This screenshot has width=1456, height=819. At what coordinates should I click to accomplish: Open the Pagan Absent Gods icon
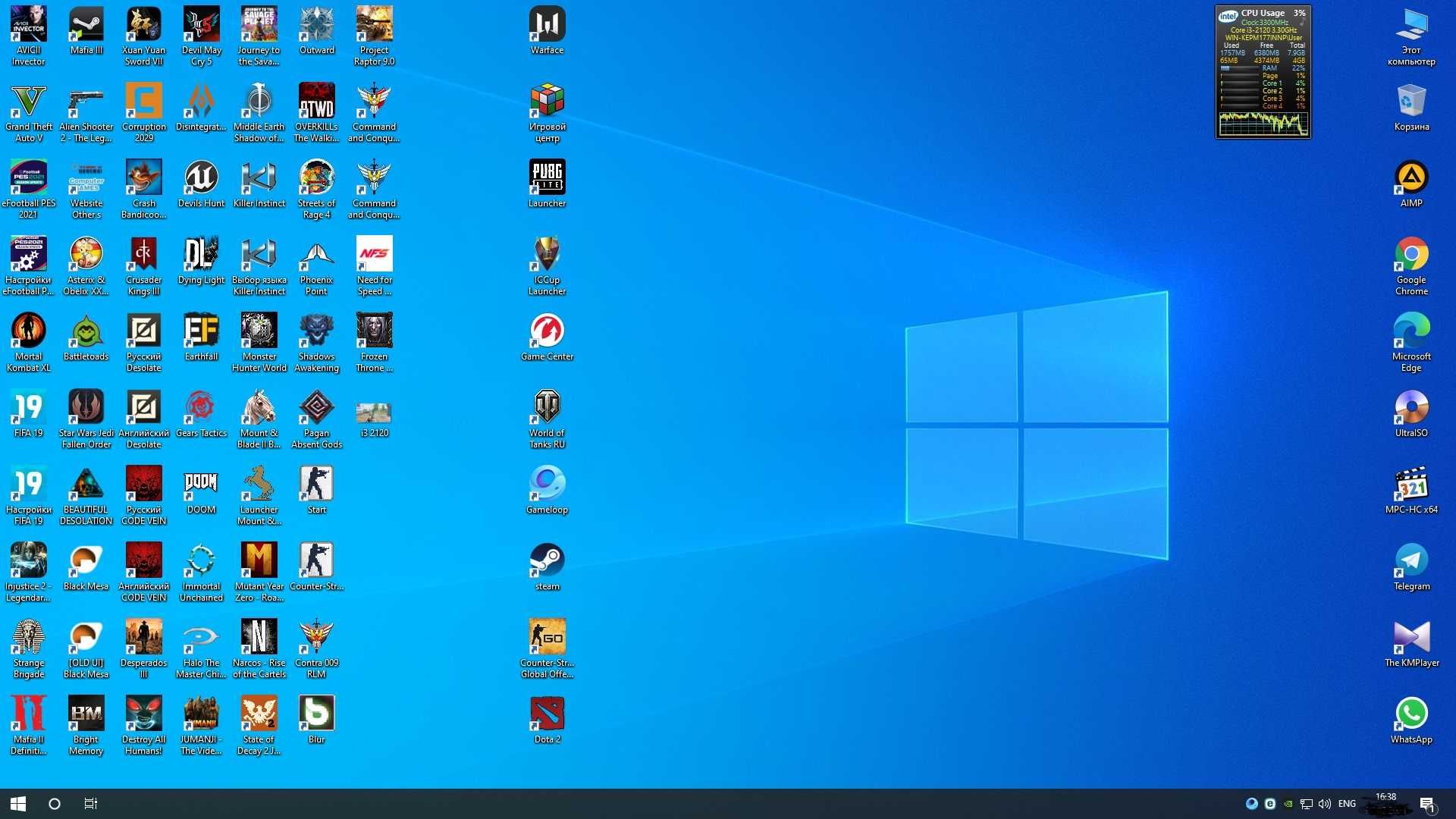pyautogui.click(x=317, y=419)
